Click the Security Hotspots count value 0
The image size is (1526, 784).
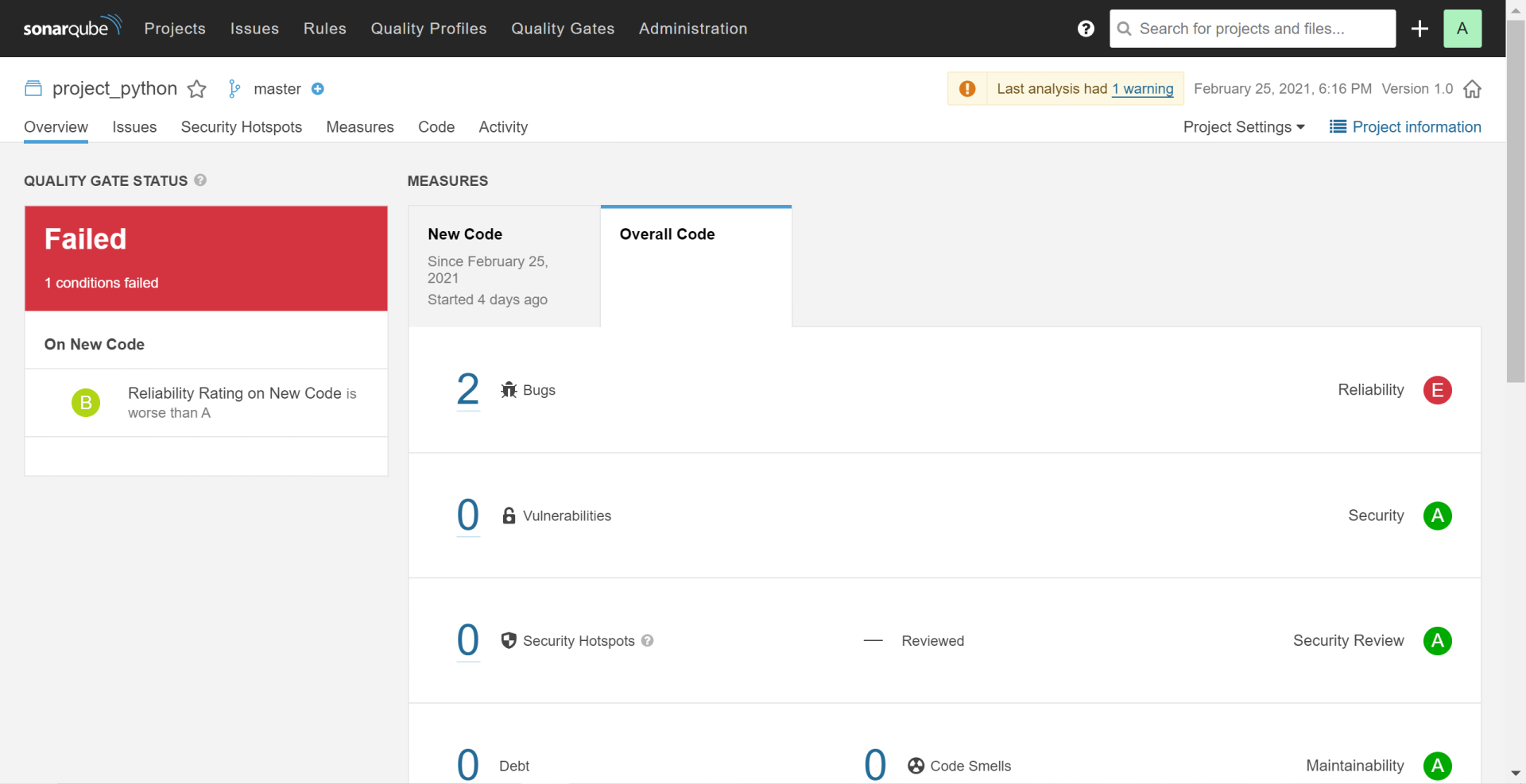point(468,639)
